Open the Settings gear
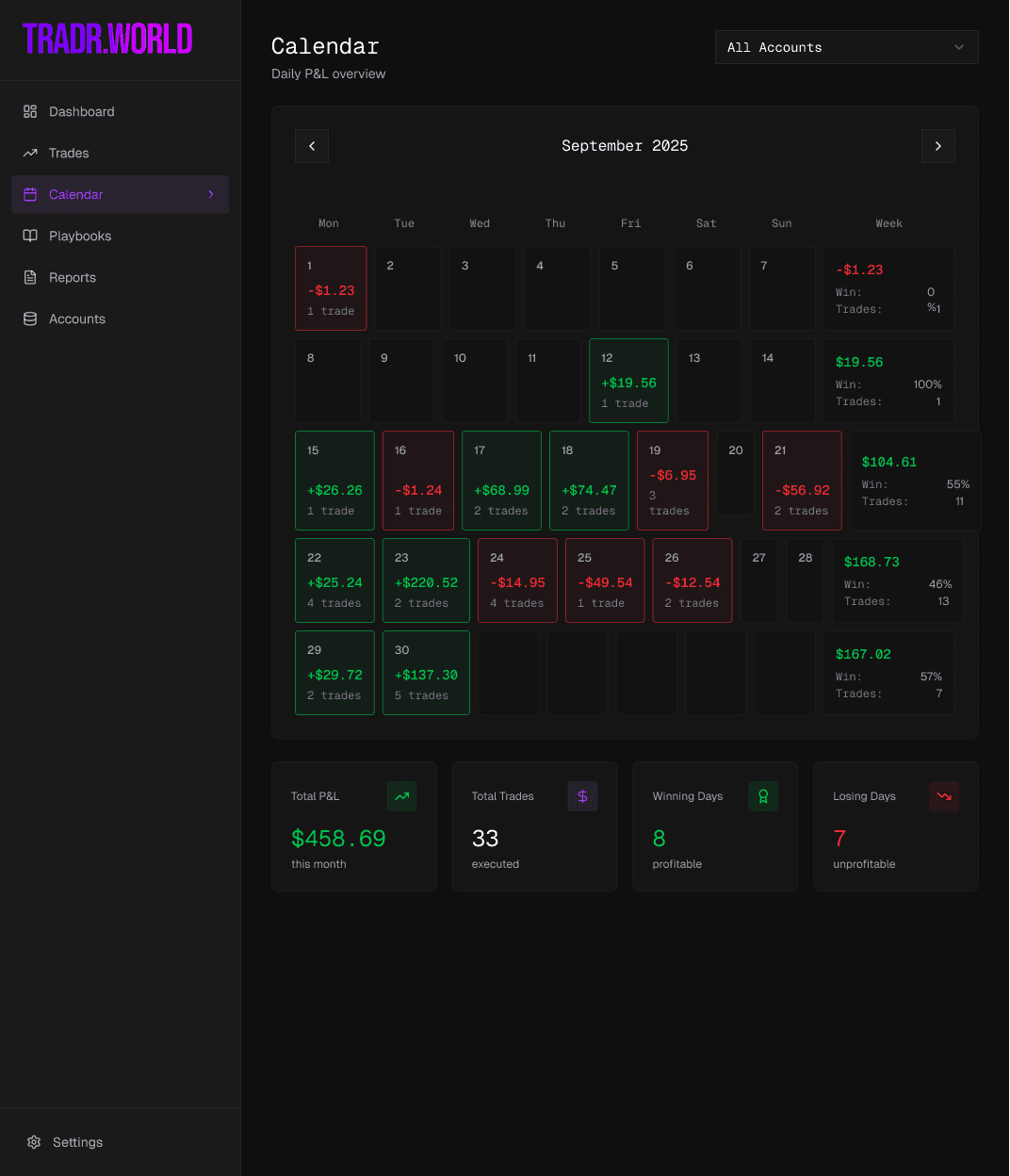 click(35, 1142)
